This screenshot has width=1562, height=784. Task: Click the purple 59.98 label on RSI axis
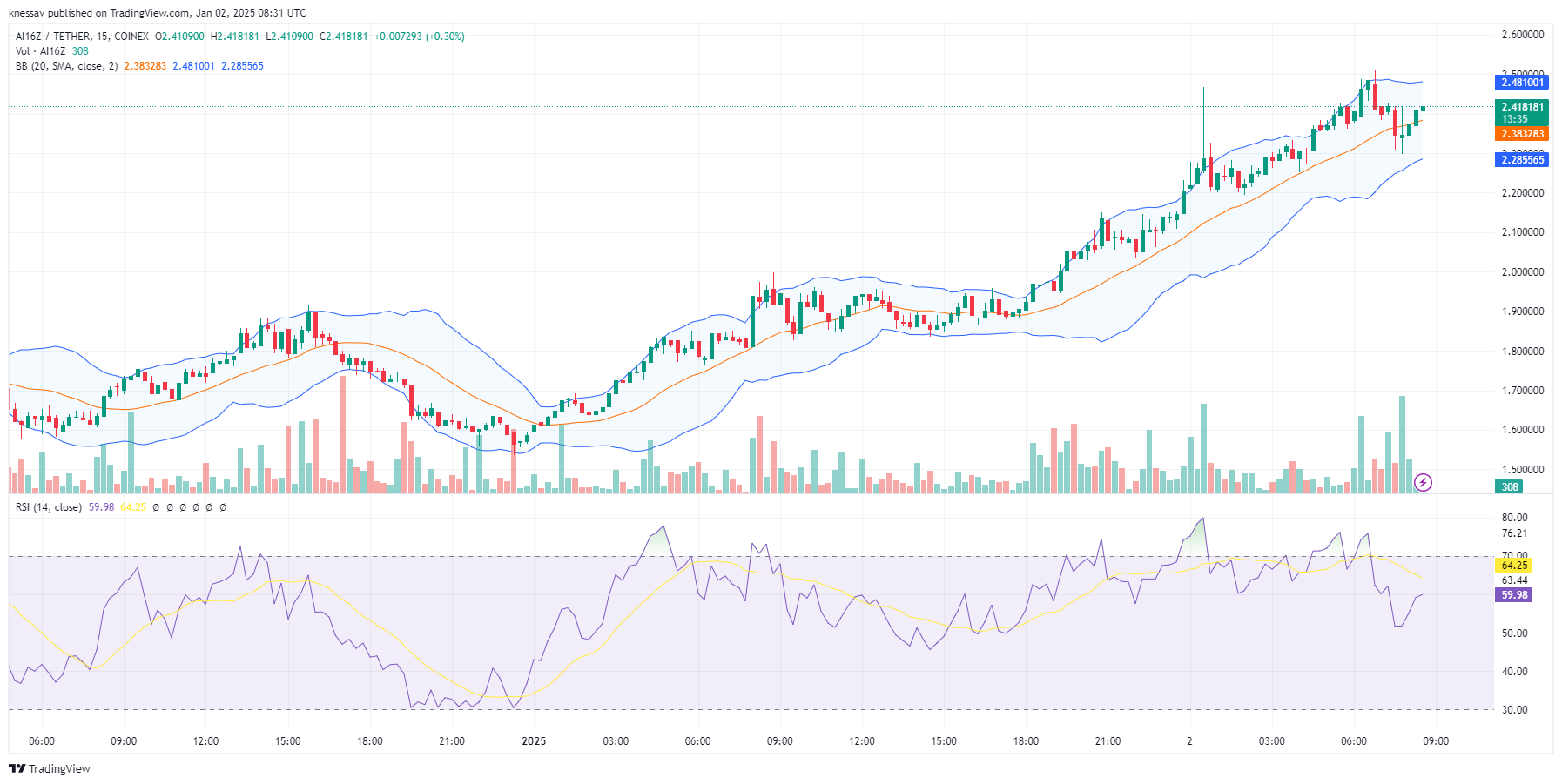pos(1514,595)
